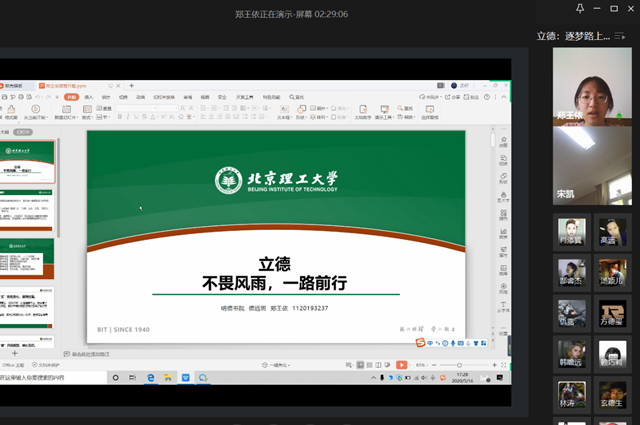The image size is (640, 425).
Task: Open Edge browser from the taskbar
Action: click(x=151, y=378)
